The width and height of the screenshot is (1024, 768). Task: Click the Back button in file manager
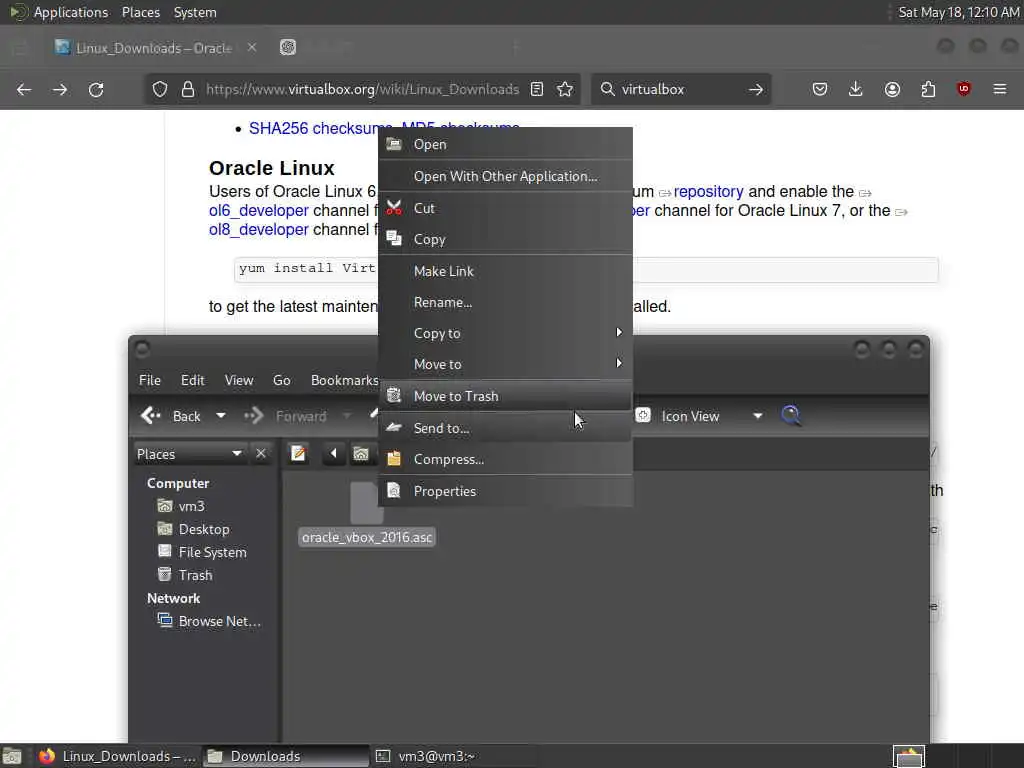click(171, 415)
